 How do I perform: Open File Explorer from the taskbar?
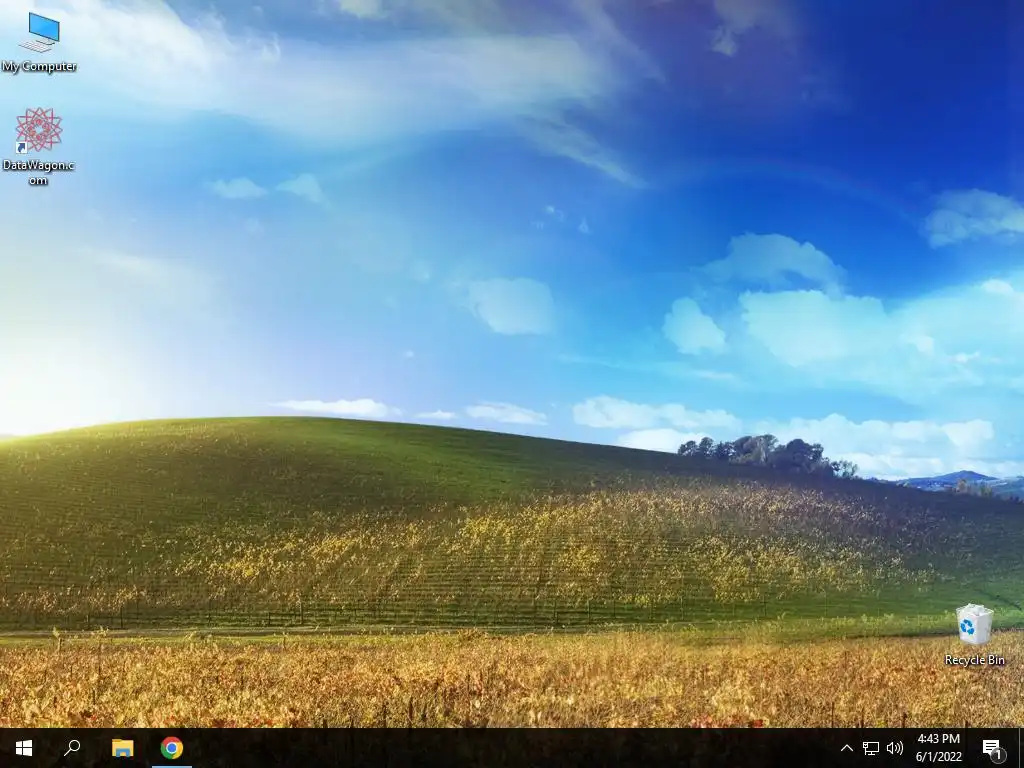coord(122,748)
